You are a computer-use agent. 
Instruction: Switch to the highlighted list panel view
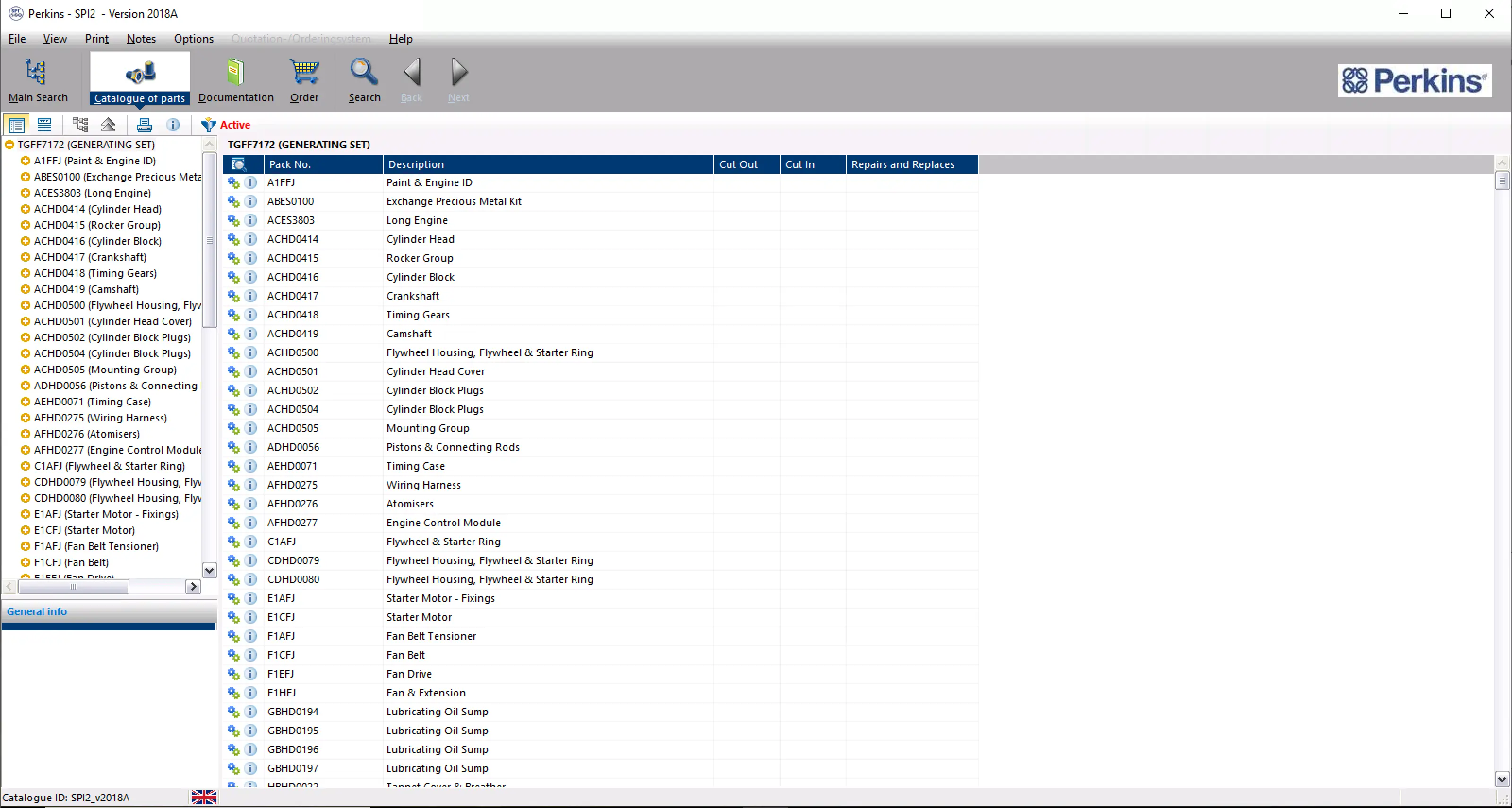click(17, 124)
